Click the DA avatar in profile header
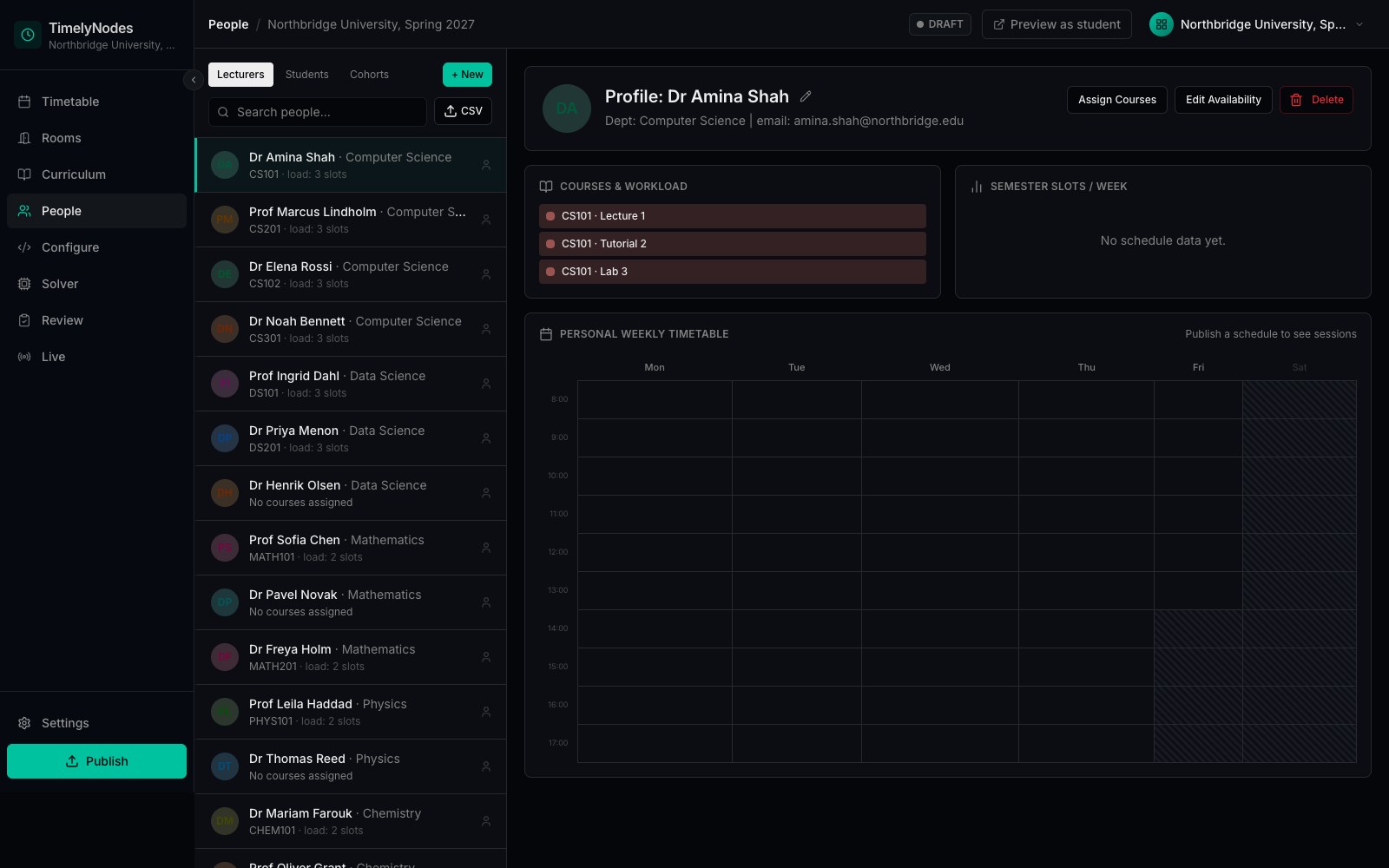1389x868 pixels. coord(567,108)
